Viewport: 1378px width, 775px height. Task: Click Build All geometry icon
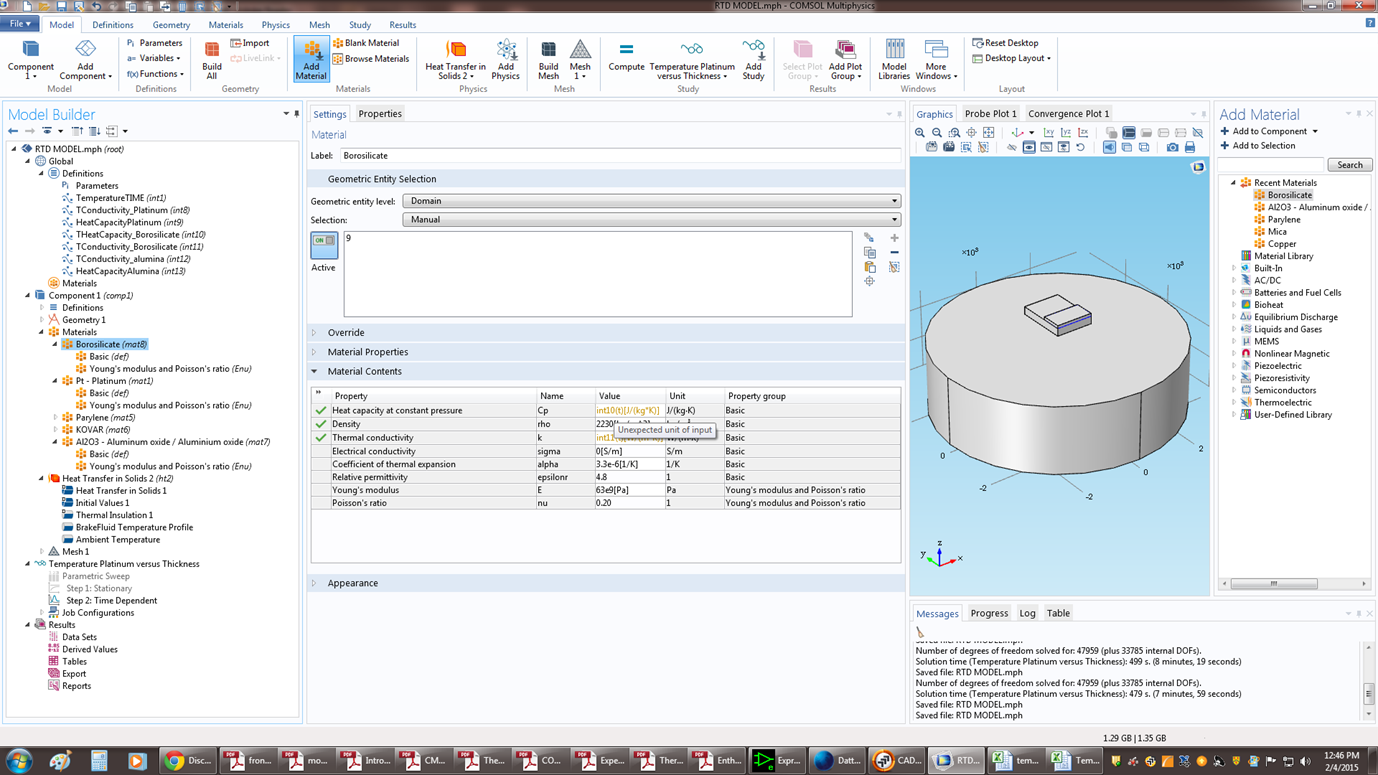(212, 60)
